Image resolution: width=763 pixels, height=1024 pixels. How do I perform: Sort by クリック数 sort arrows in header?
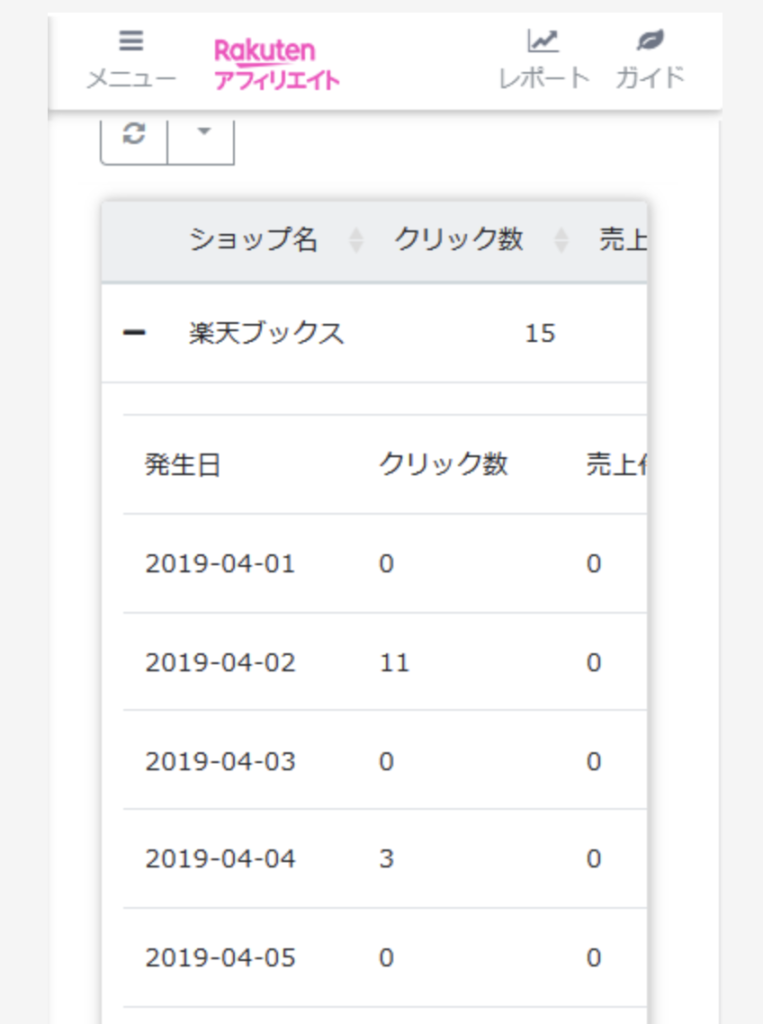click(x=560, y=240)
